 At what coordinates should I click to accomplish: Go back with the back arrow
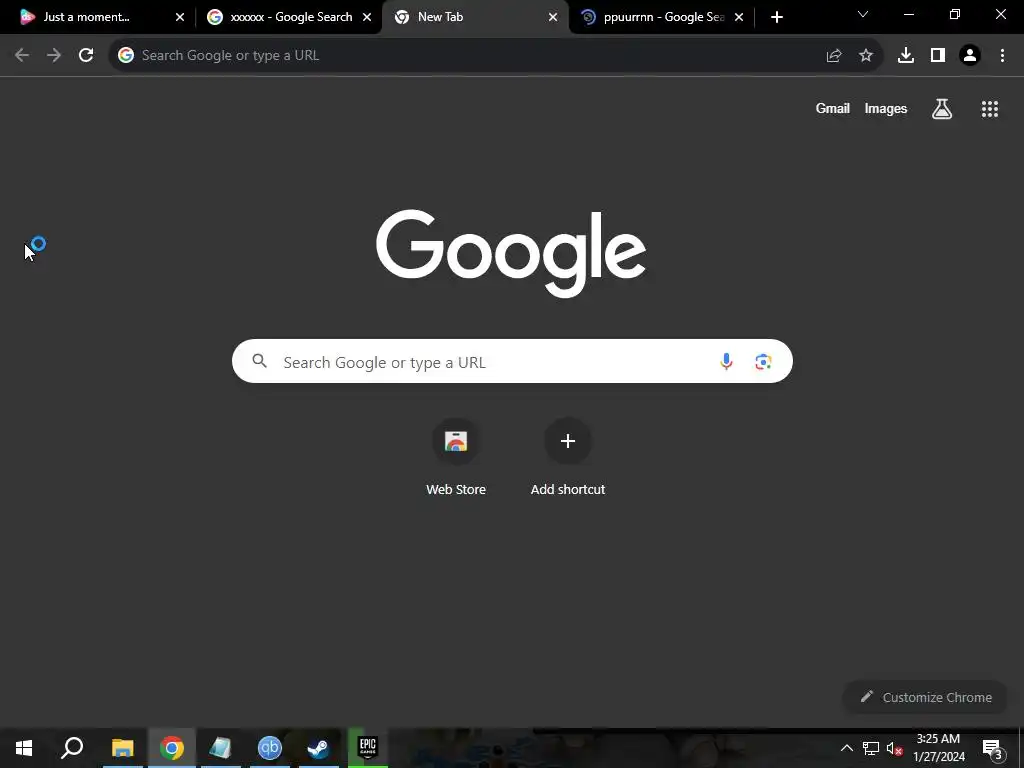[22, 56]
